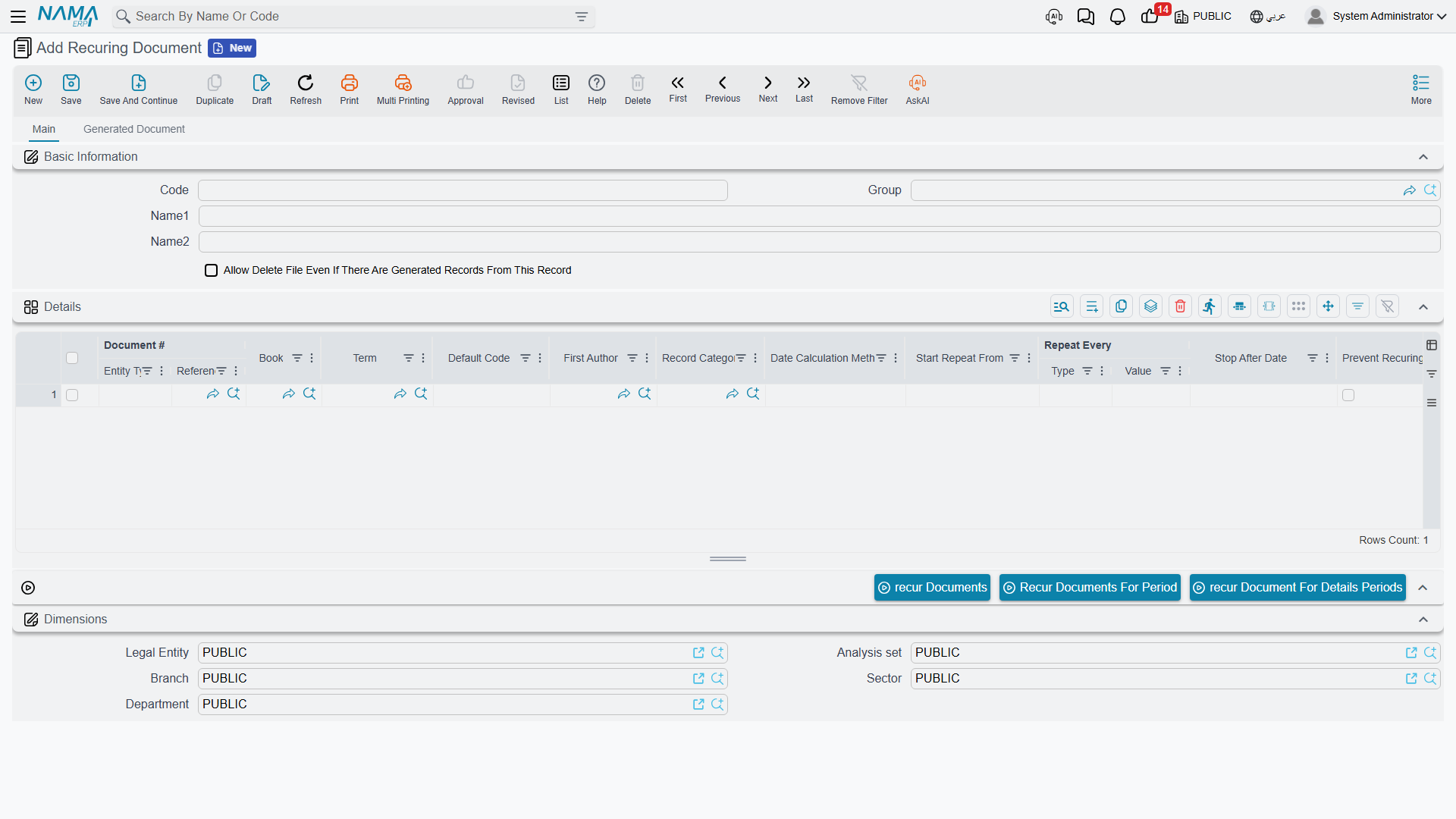Viewport: 1456px width, 819px height.
Task: Toggle Allow Delete File checkbox
Action: point(212,270)
